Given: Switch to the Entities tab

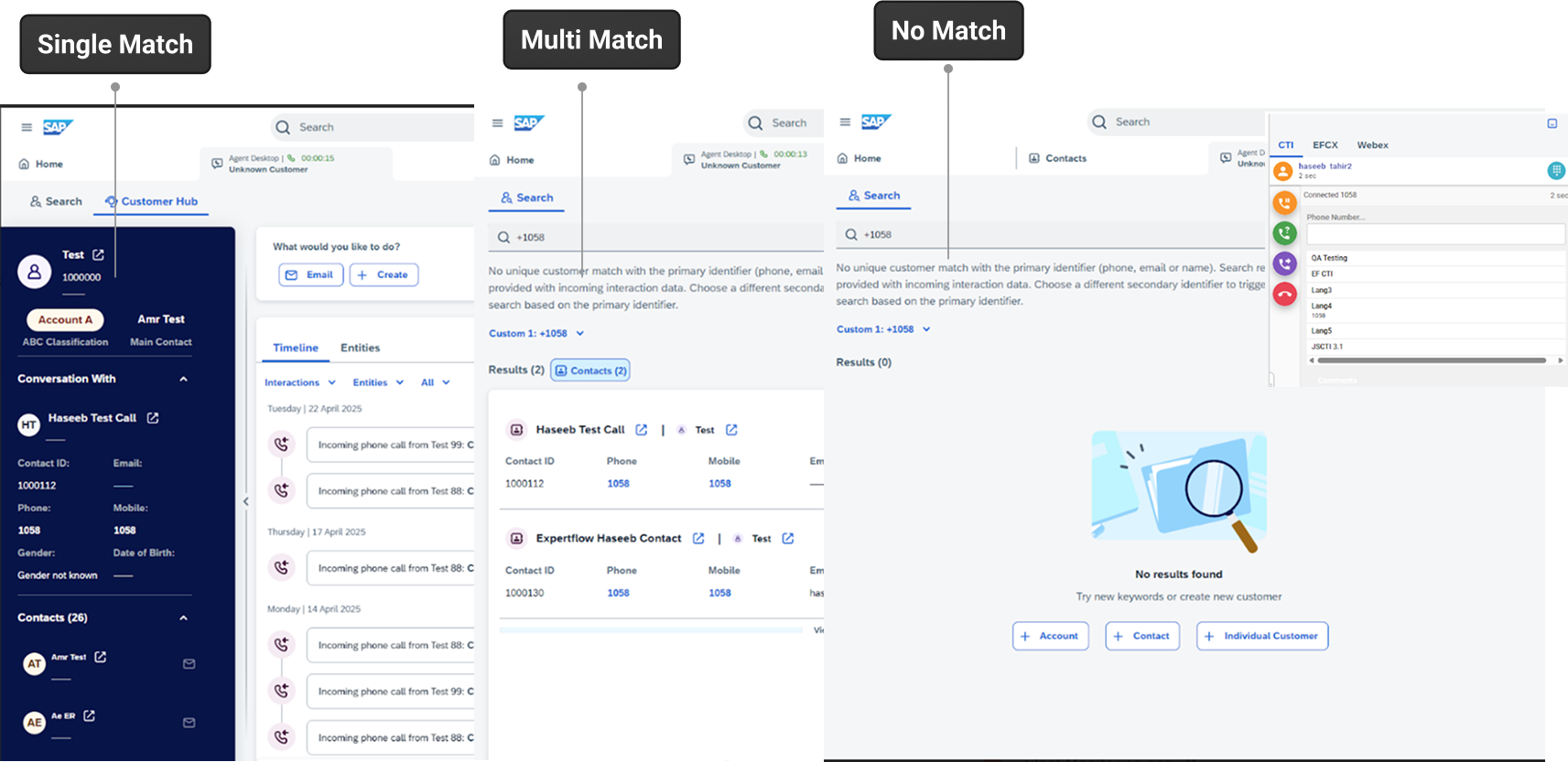Looking at the screenshot, I should 360,348.
